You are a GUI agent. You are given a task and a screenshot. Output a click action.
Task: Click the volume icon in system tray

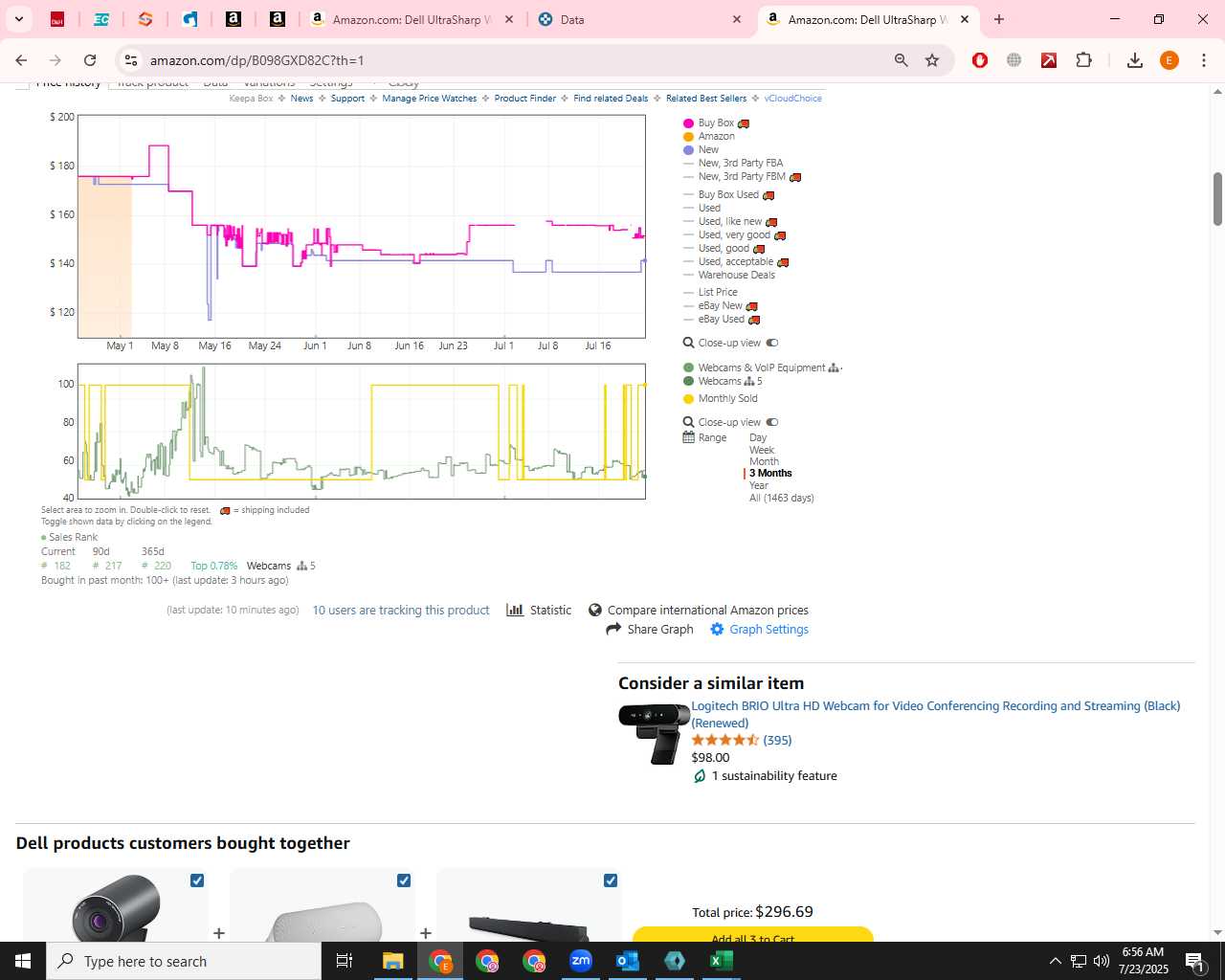(1102, 961)
